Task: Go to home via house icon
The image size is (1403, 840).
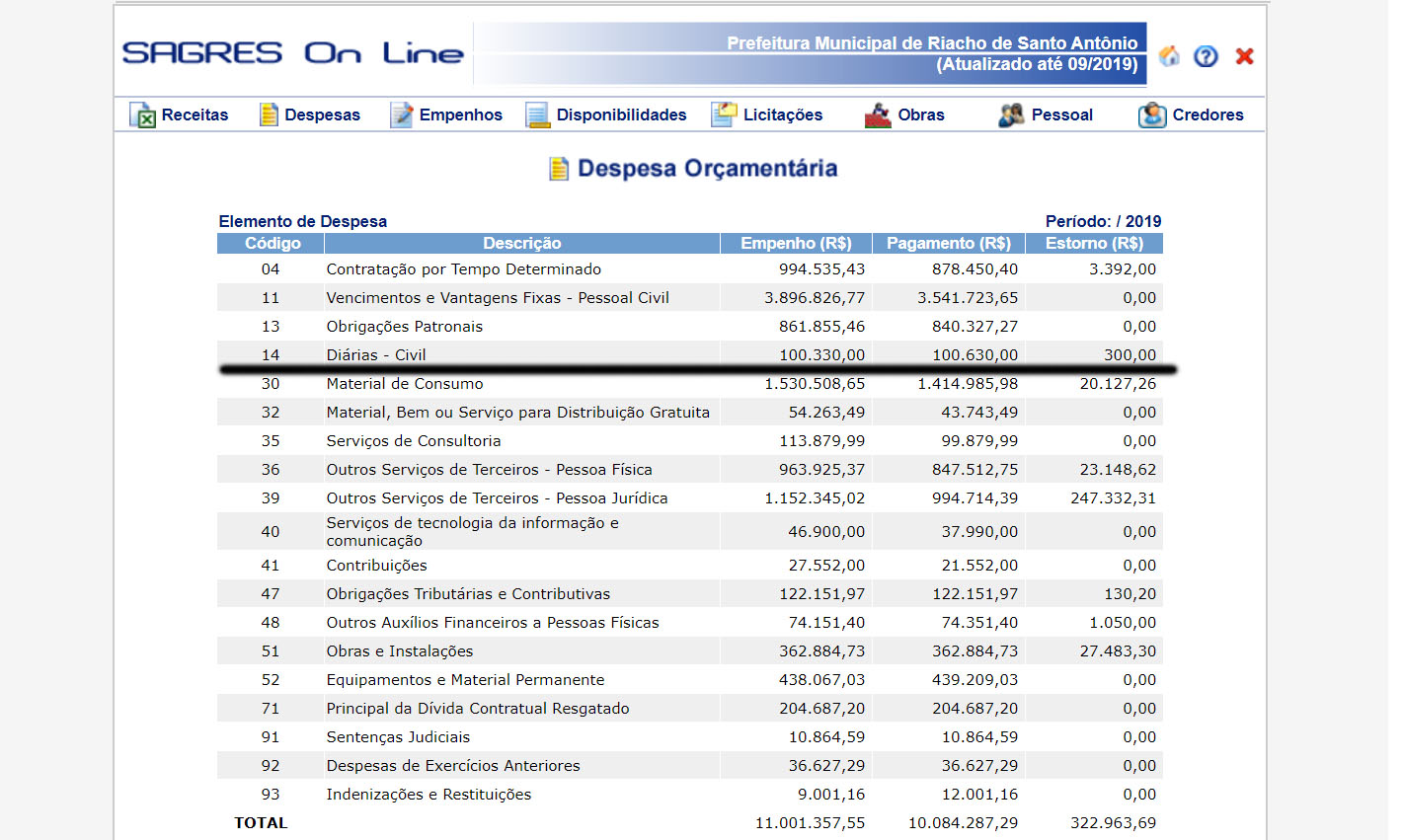Action: [x=1169, y=55]
